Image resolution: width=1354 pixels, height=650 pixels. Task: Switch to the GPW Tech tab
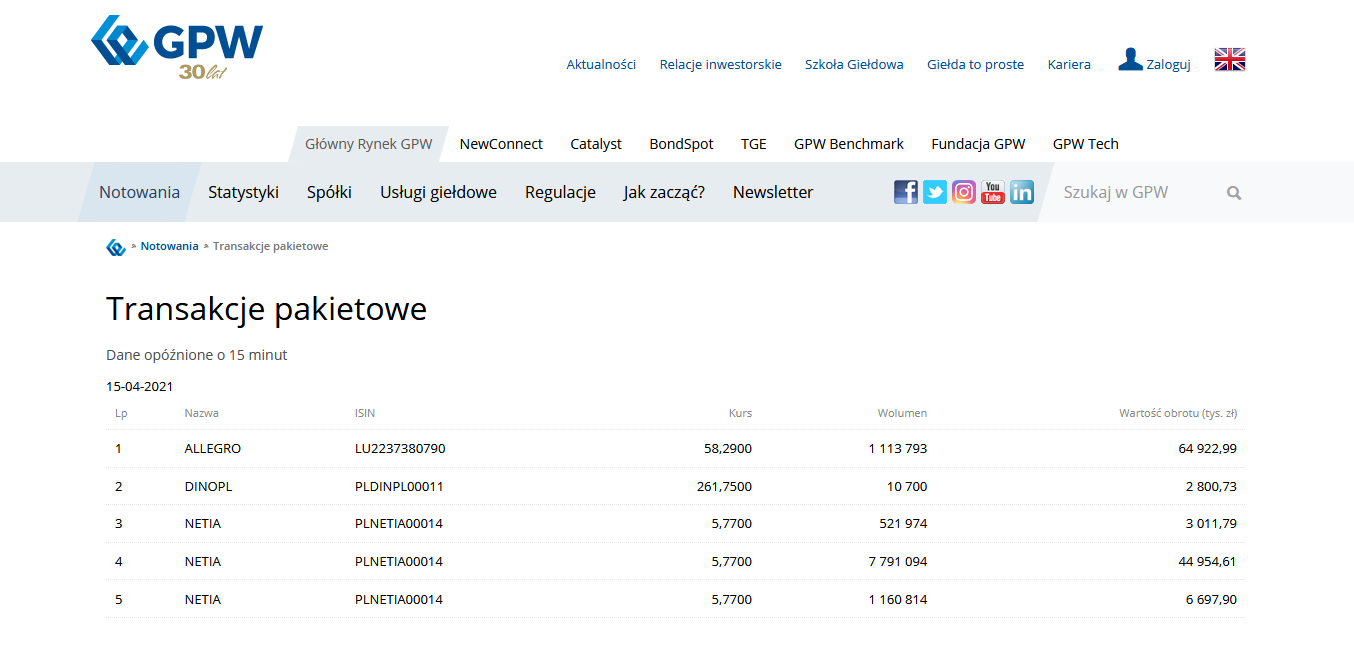click(x=1086, y=144)
